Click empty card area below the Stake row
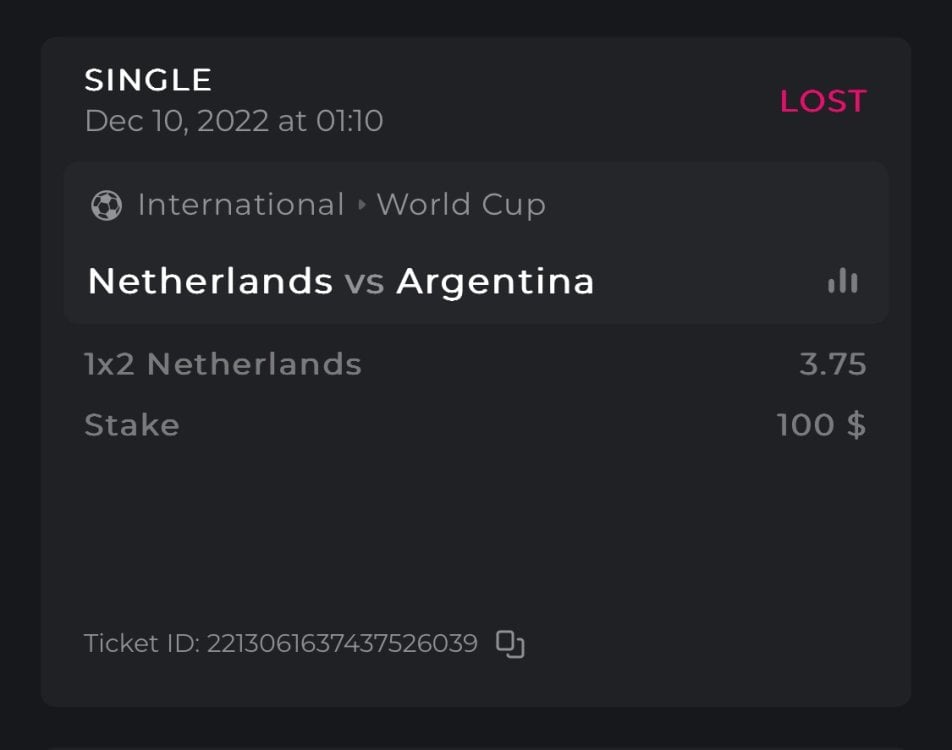The image size is (952, 750). [x=475, y=530]
